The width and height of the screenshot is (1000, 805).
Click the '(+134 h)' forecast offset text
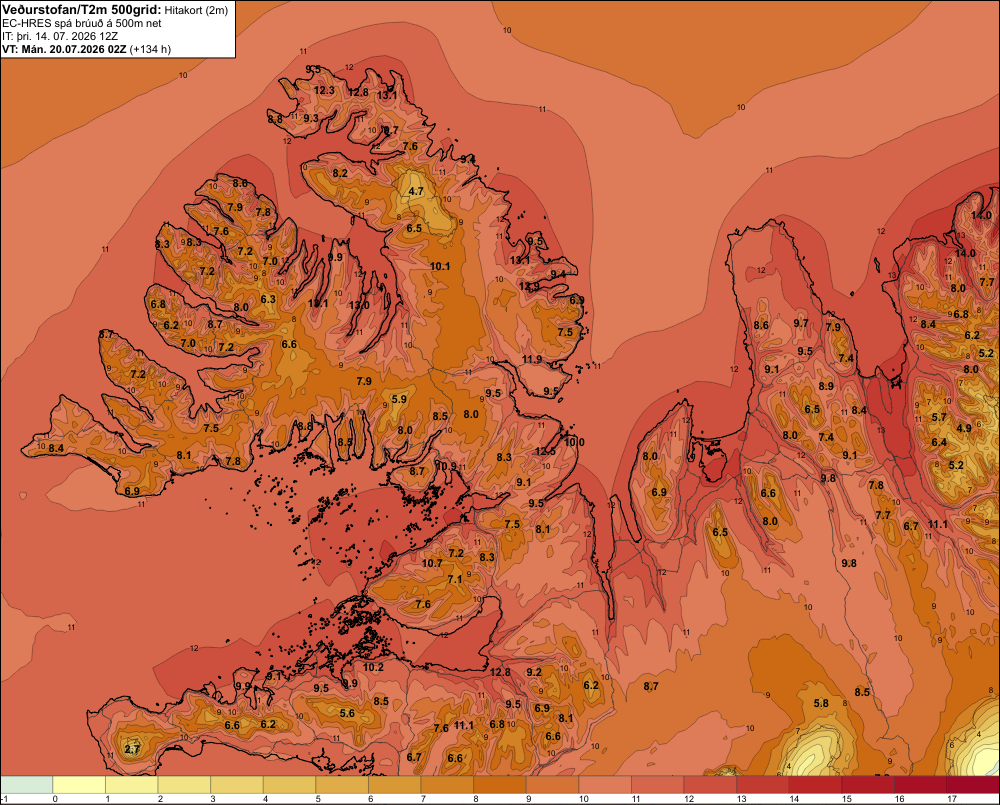coord(151,49)
